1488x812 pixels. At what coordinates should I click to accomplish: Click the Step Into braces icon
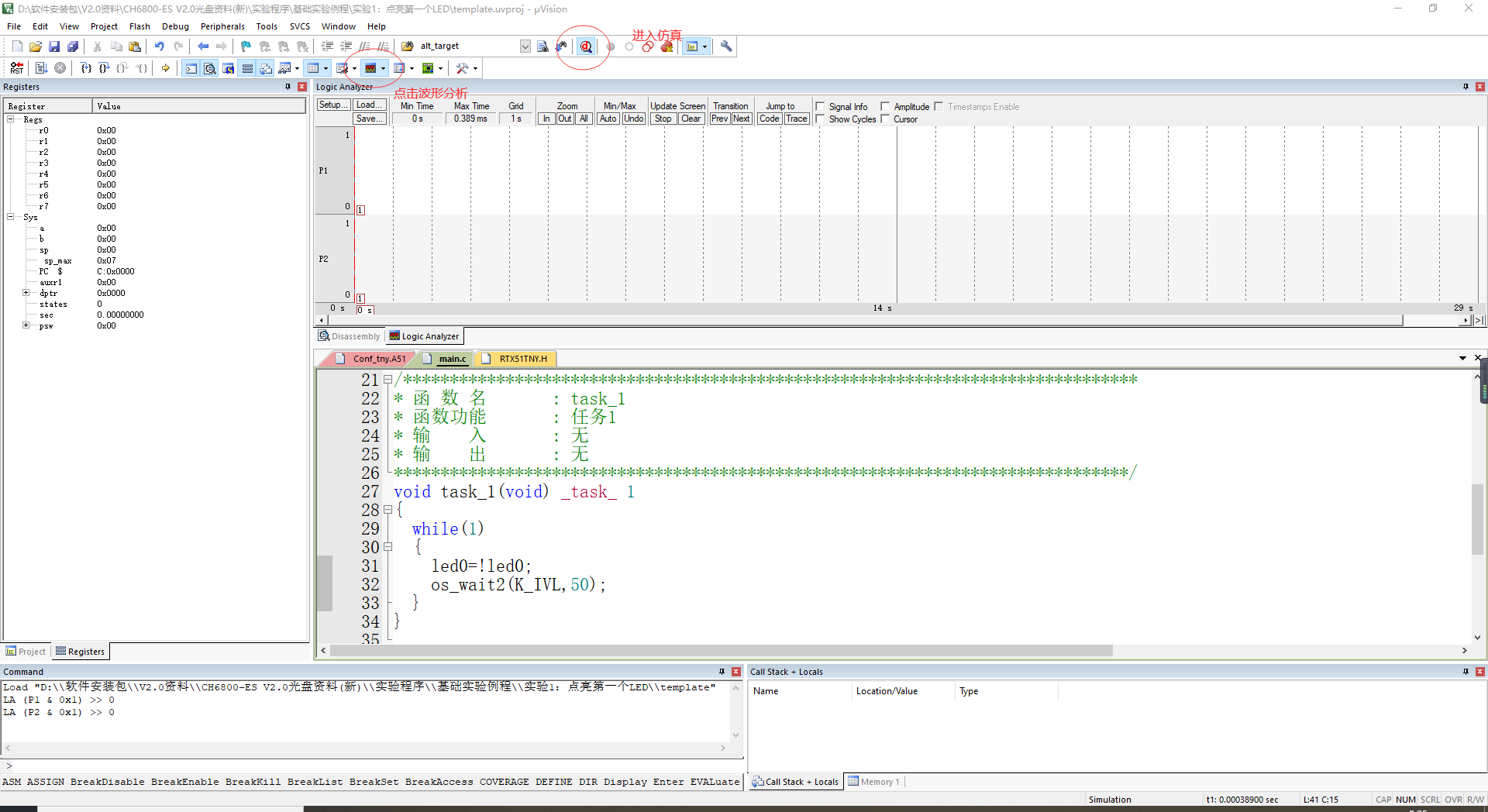pos(86,68)
